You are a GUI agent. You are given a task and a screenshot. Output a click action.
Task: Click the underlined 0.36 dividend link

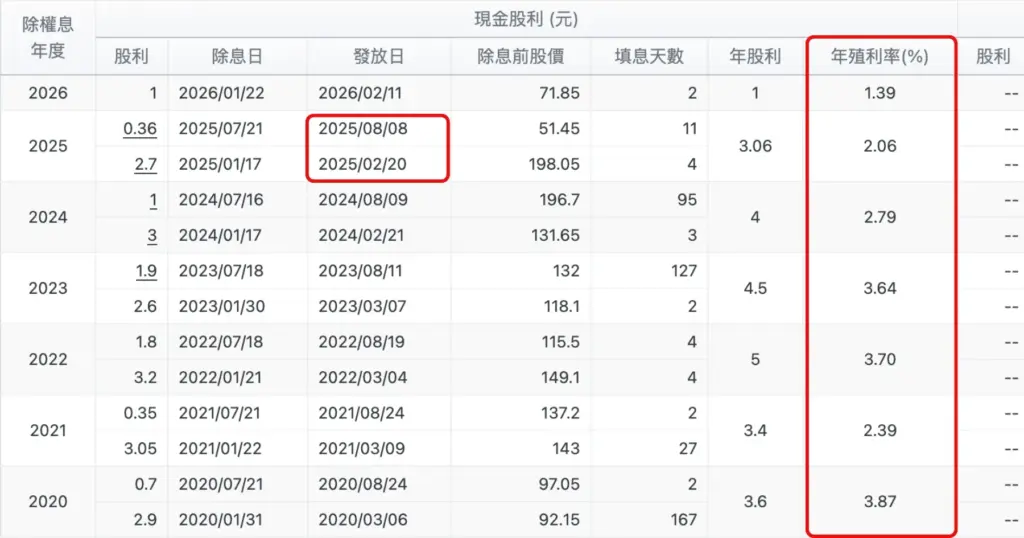click(x=140, y=129)
